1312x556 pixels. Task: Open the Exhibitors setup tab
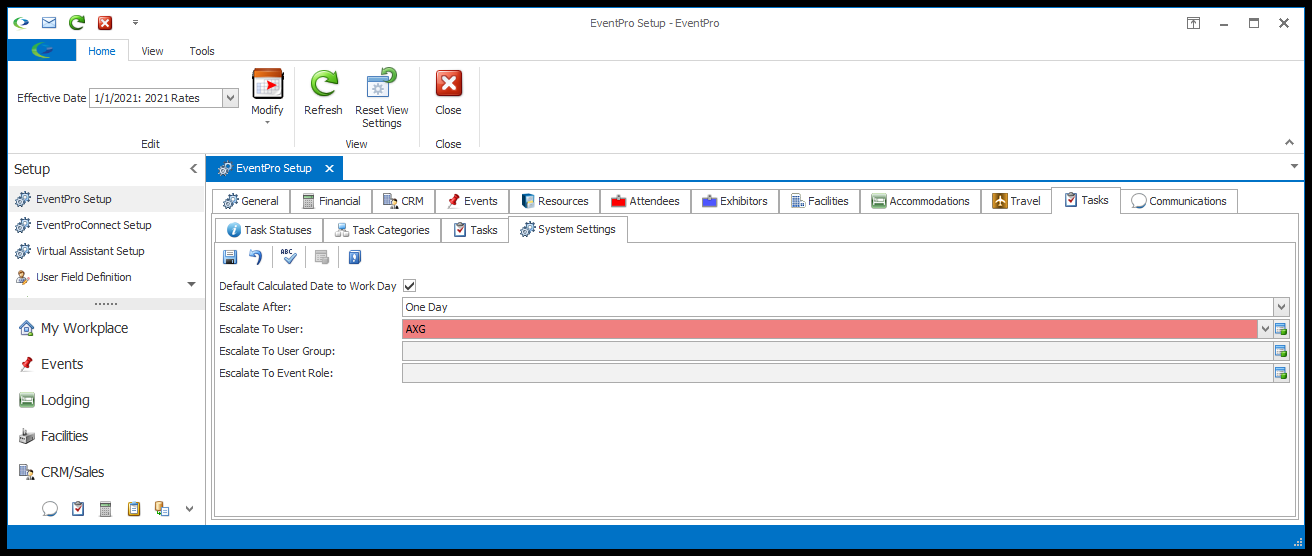(x=735, y=201)
